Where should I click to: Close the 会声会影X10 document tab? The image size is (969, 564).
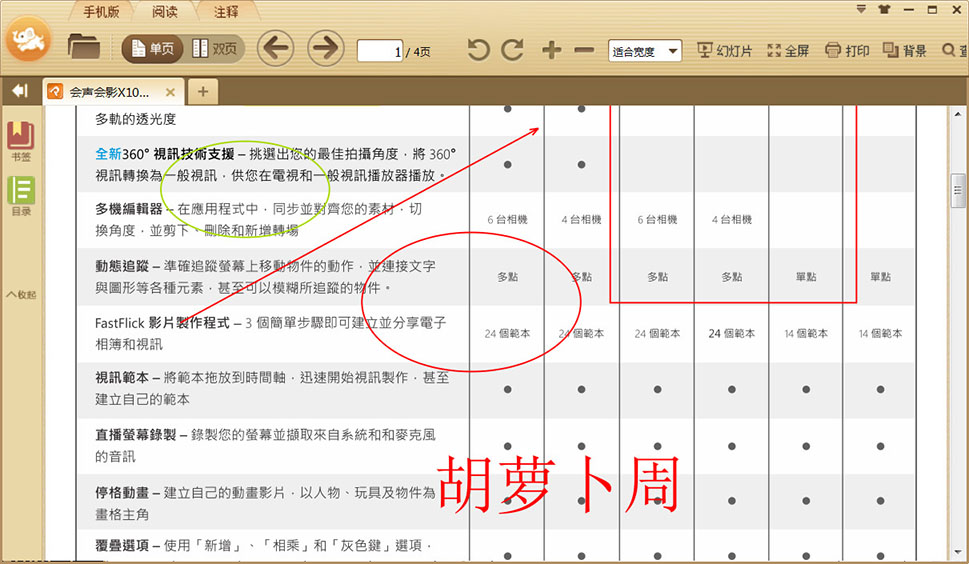coord(171,93)
